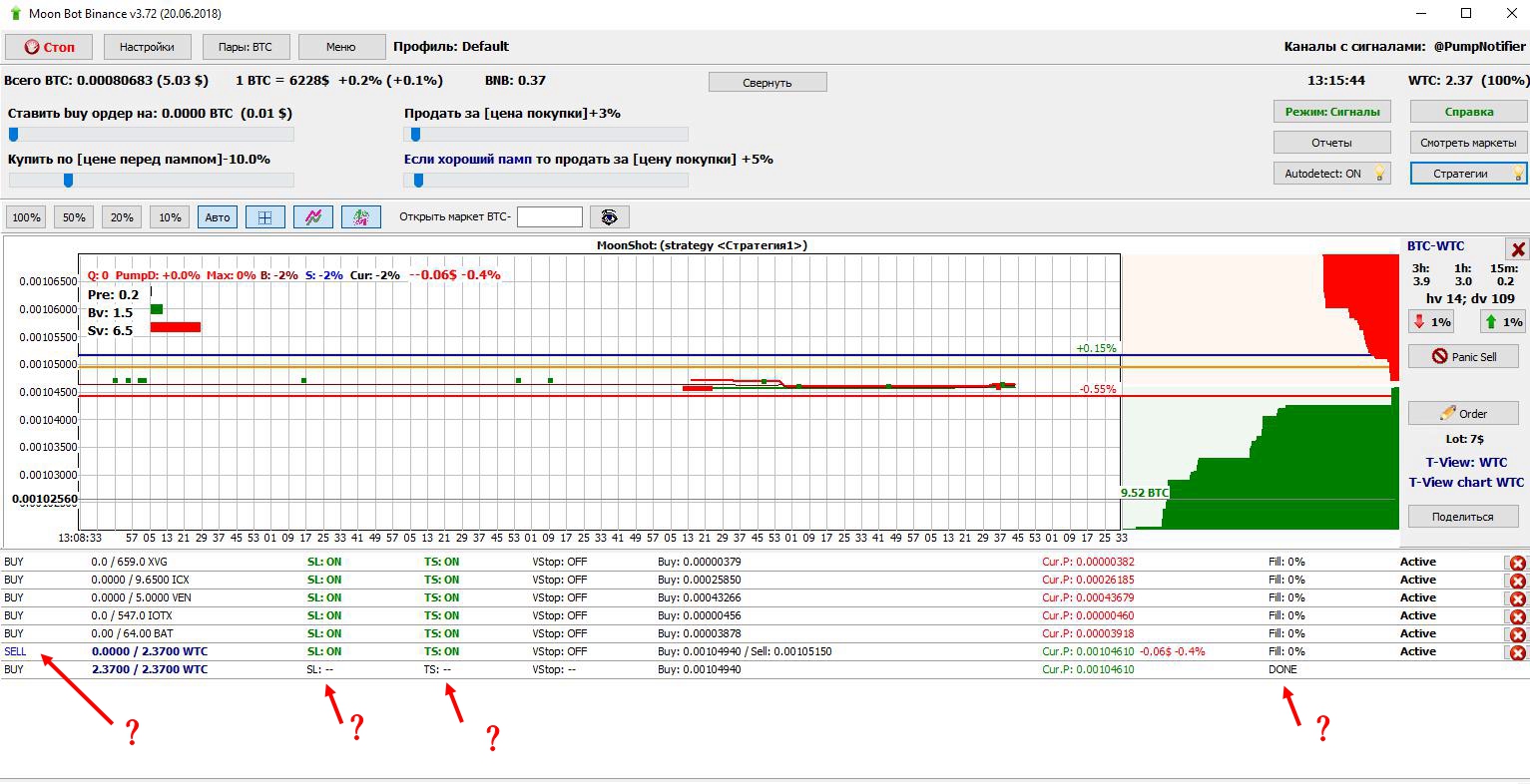Open Настройки settings
Screen dimensions: 1530x784
[x=147, y=47]
